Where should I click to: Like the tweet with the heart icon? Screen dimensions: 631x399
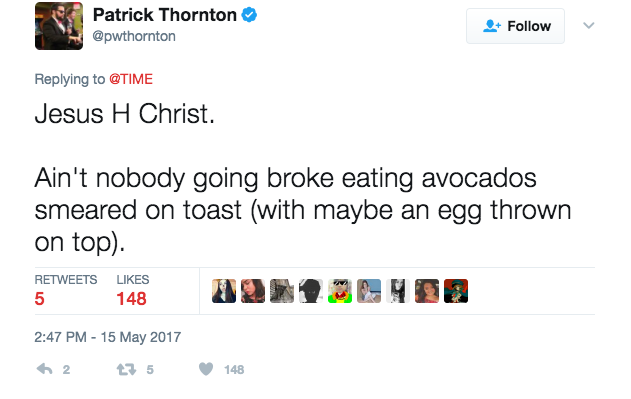(206, 369)
